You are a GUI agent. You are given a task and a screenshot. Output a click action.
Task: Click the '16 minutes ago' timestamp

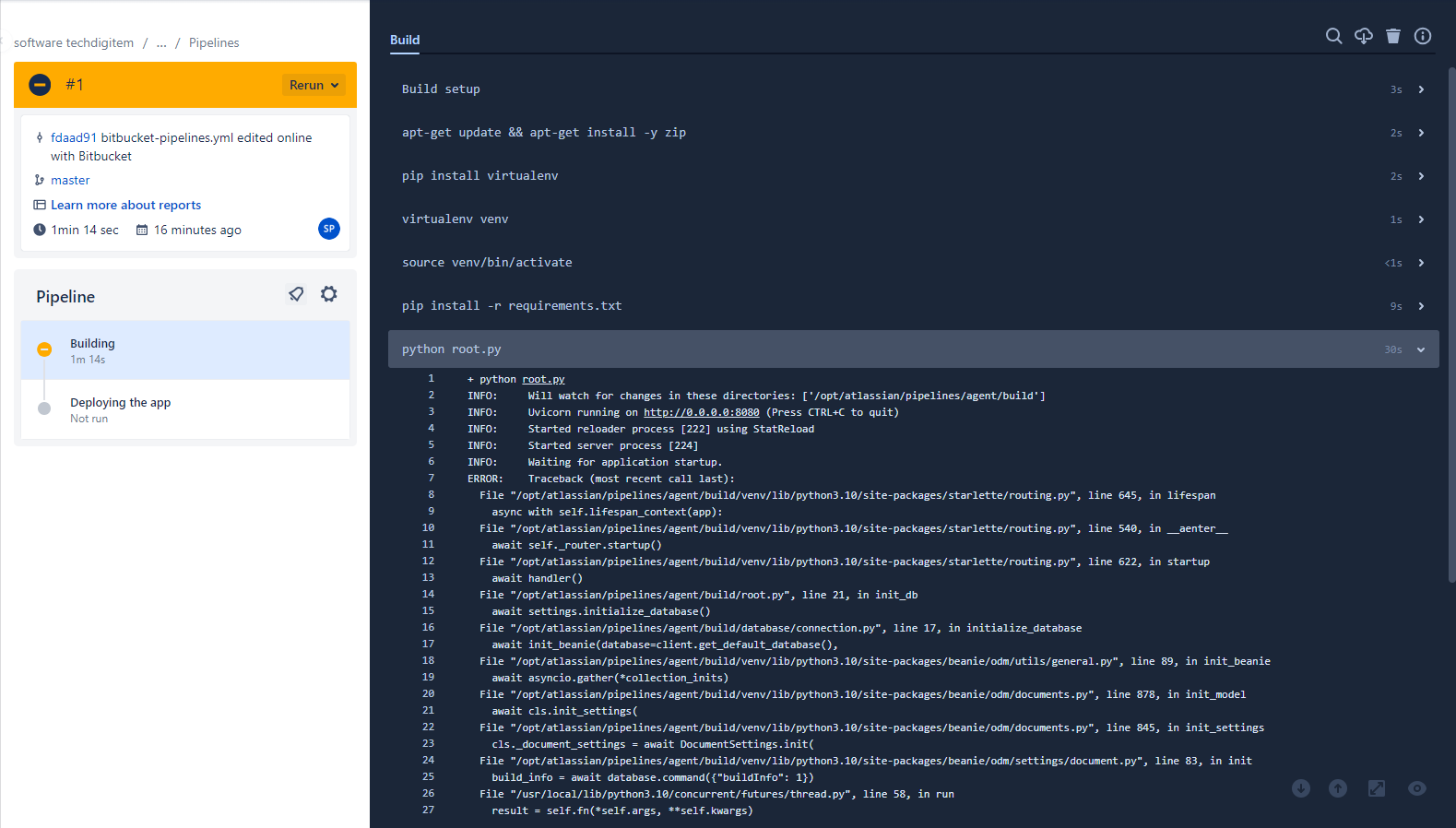point(197,230)
